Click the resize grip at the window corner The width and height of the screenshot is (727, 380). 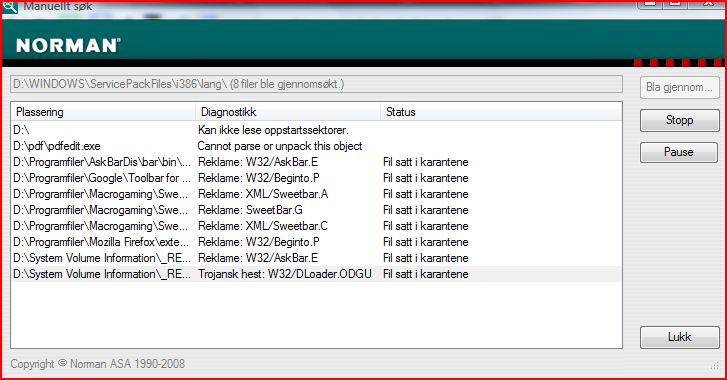click(714, 366)
